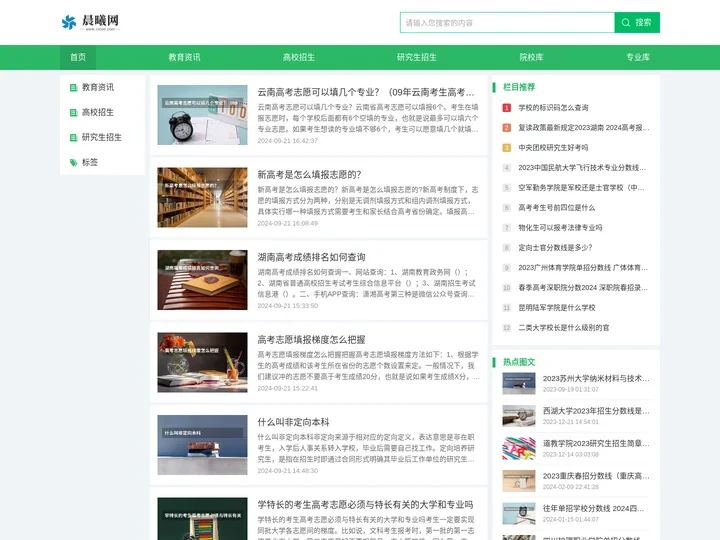Open 高校招生 text link in left sidebar
The image size is (720, 540).
98,112
